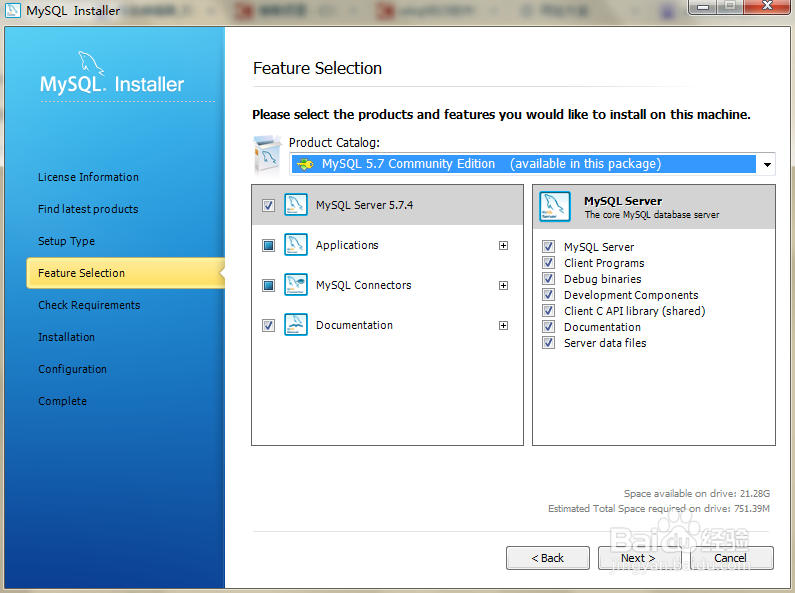Toggle the MySQL Connectors product checkbox
This screenshot has width=795, height=593.
(x=268, y=285)
